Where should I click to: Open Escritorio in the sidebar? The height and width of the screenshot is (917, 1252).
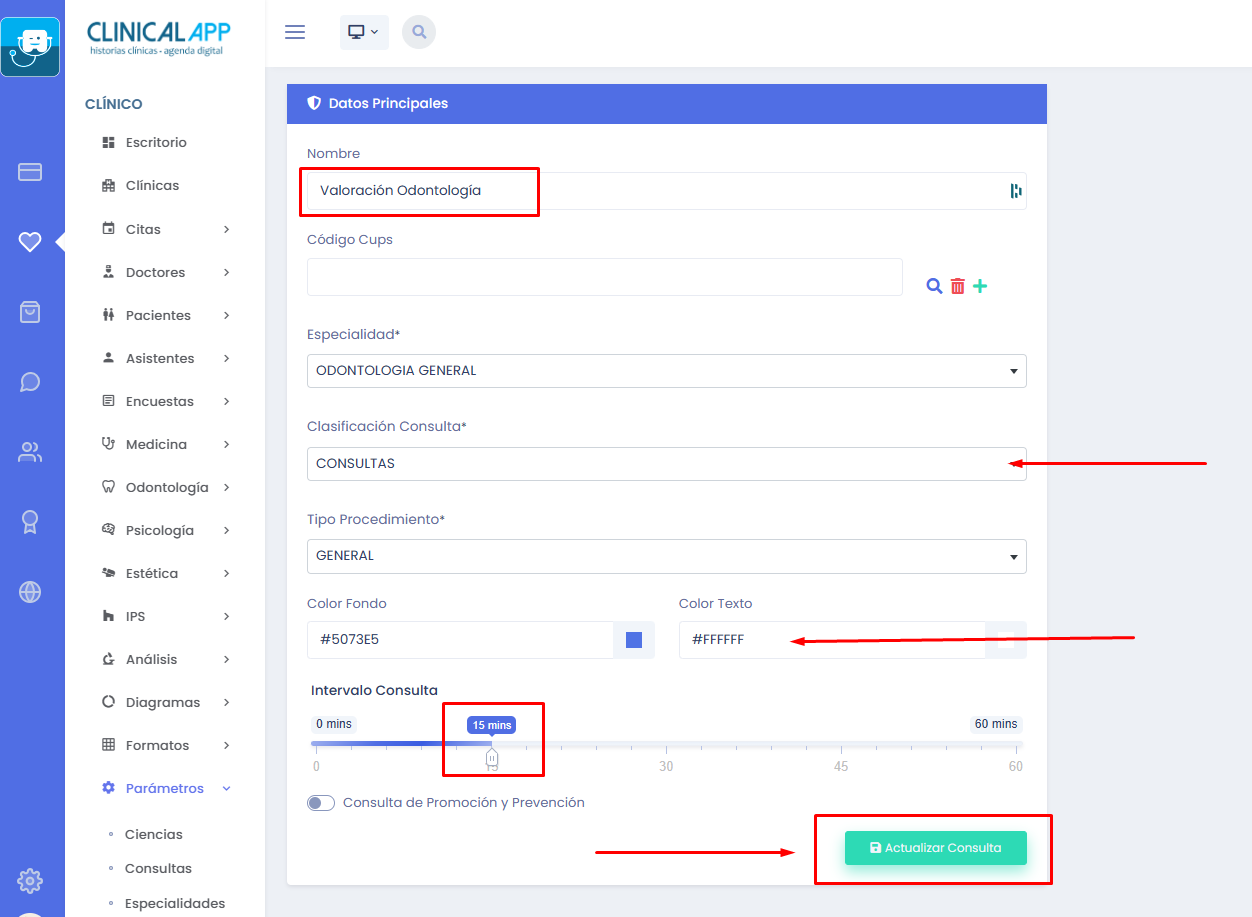click(156, 142)
